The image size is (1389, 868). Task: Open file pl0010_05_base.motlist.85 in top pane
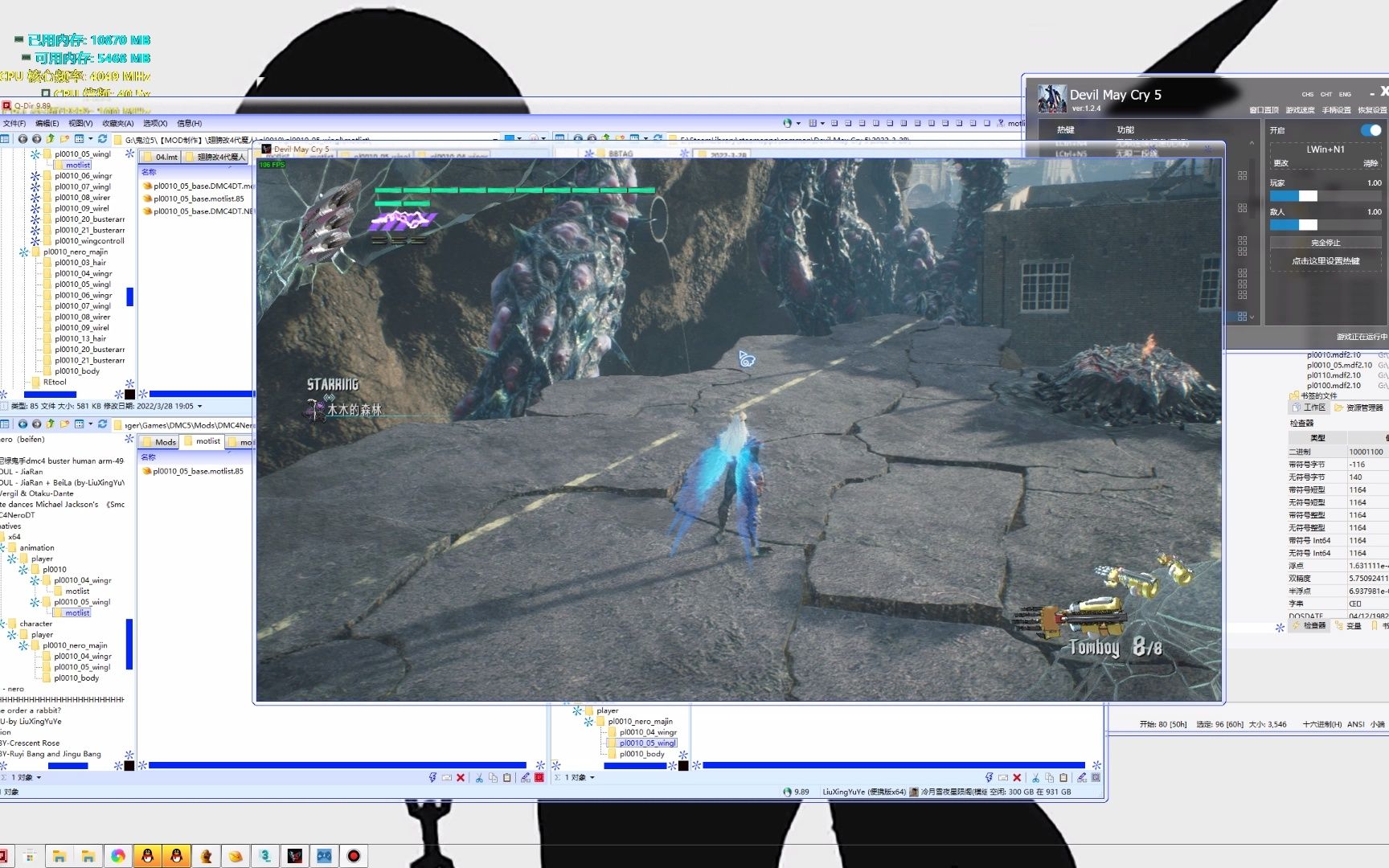coord(193,199)
